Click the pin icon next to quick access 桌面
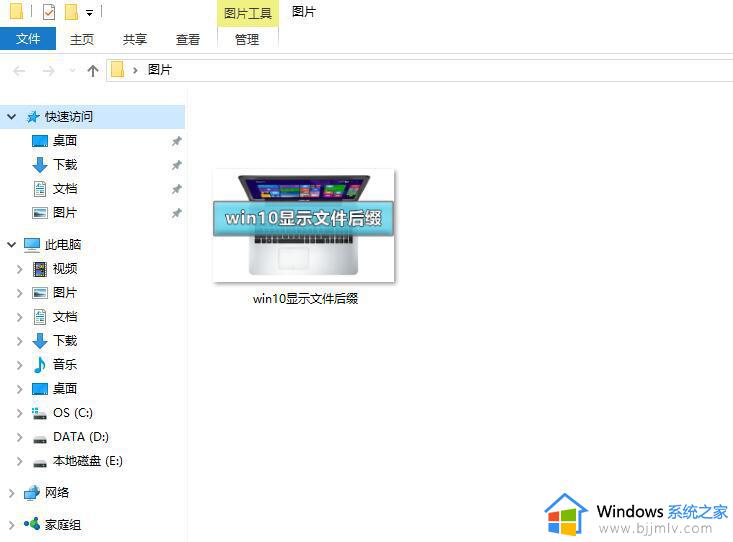This screenshot has height=542, width=733. pyautogui.click(x=177, y=141)
